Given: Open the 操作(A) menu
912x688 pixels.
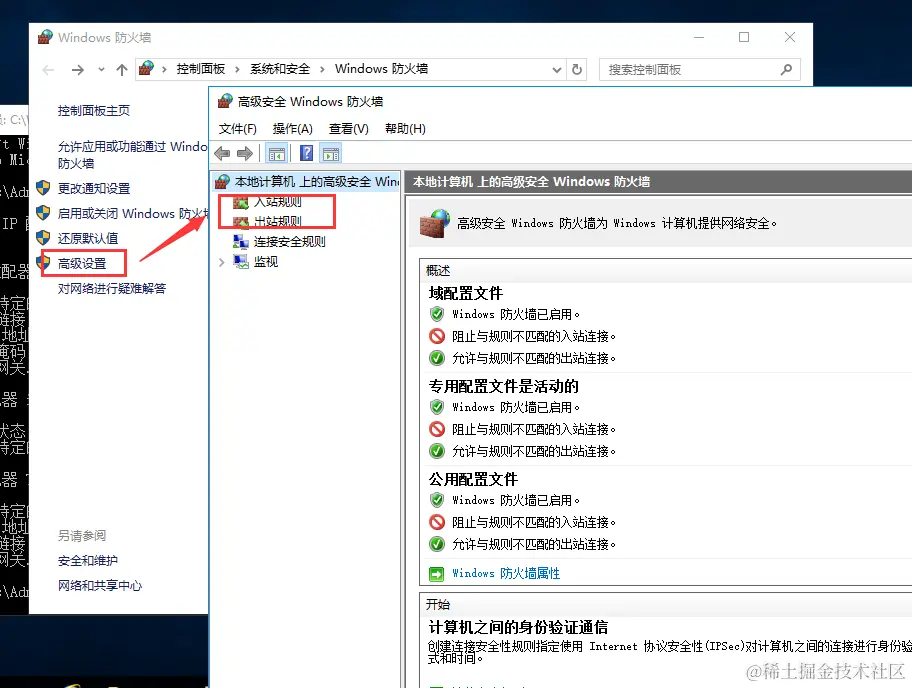Looking at the screenshot, I should (293, 129).
